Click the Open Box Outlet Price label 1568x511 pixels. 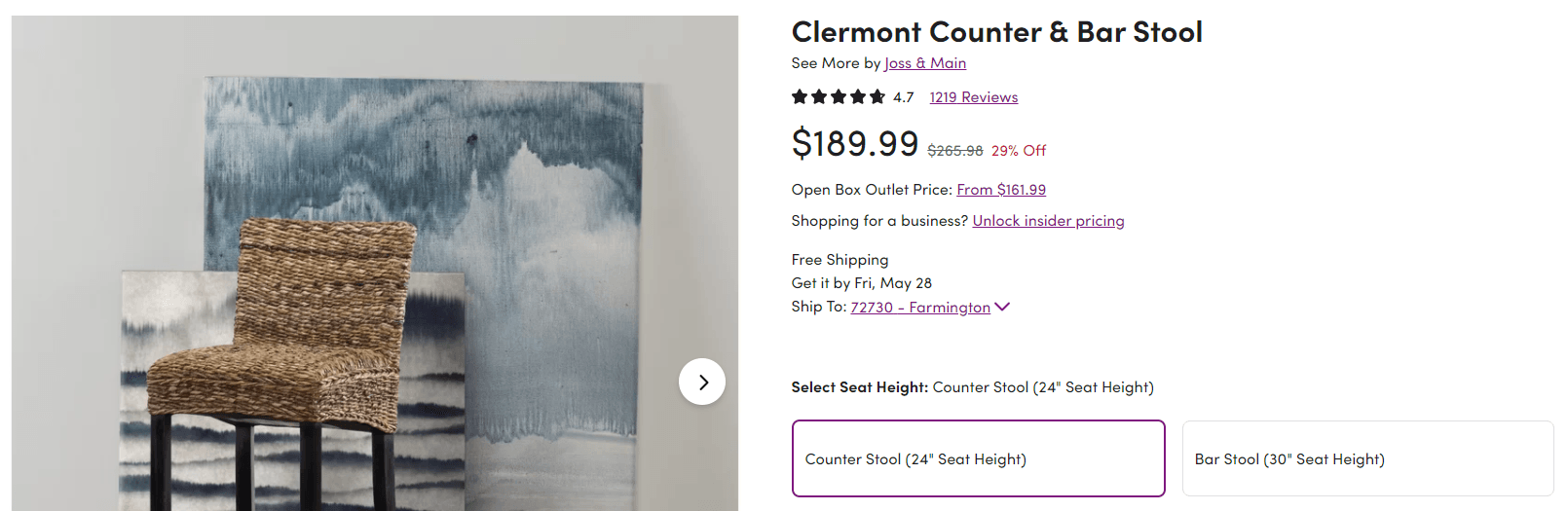(872, 190)
